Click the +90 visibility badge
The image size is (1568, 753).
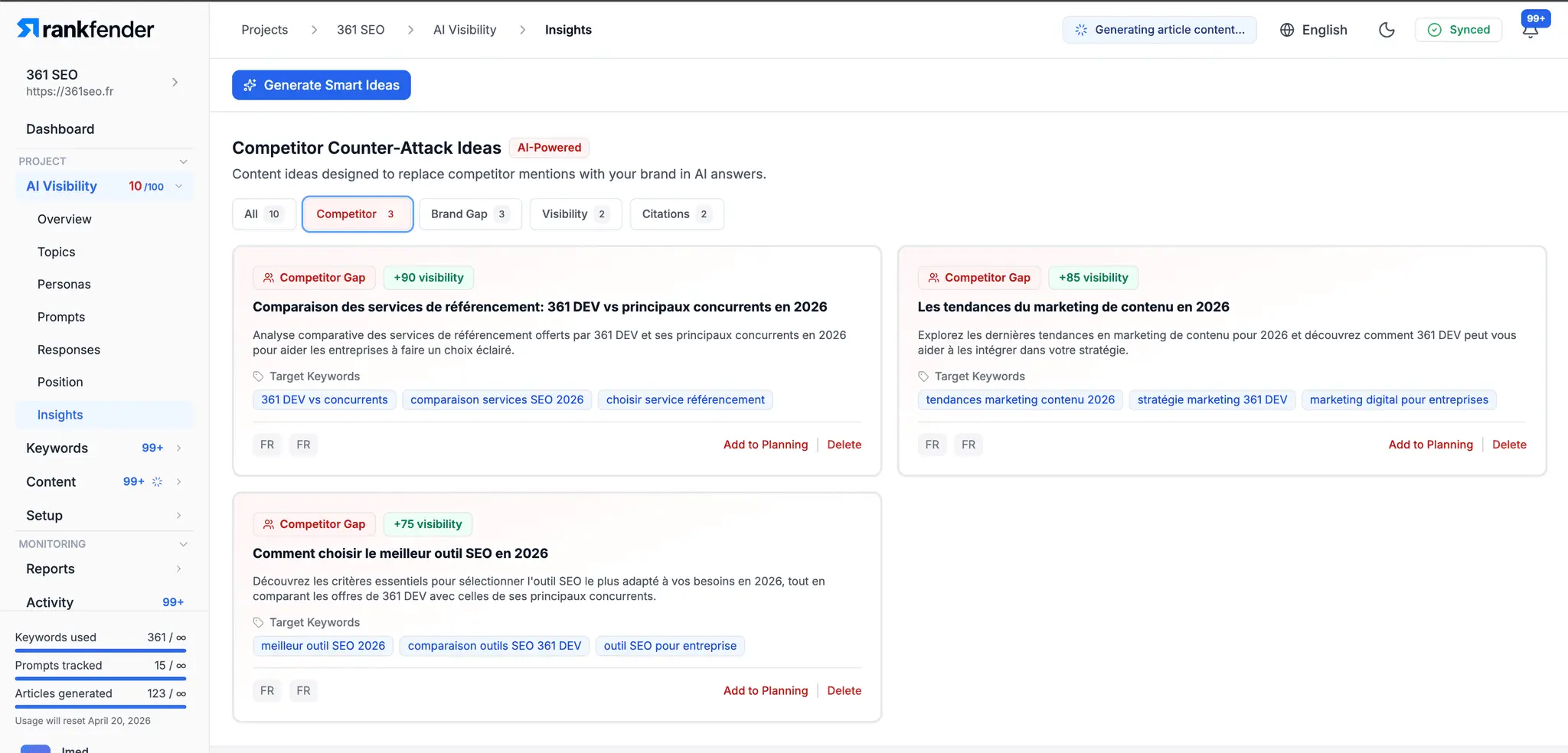point(429,278)
